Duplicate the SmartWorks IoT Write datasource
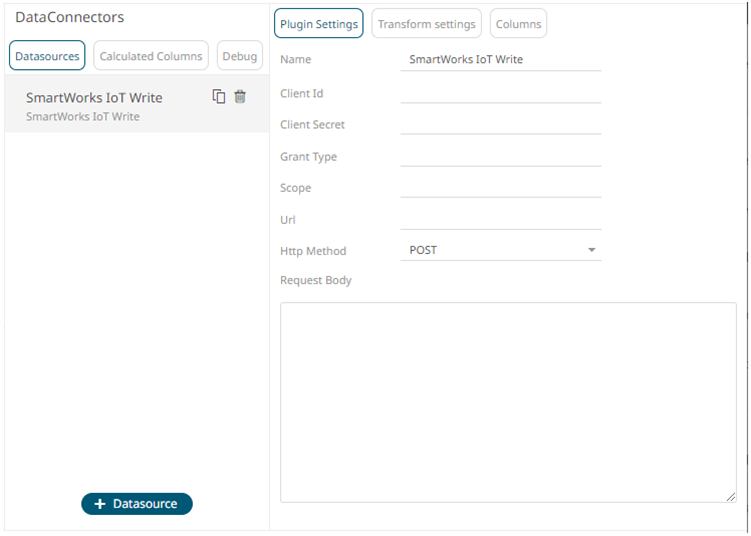751x536 pixels. click(219, 97)
